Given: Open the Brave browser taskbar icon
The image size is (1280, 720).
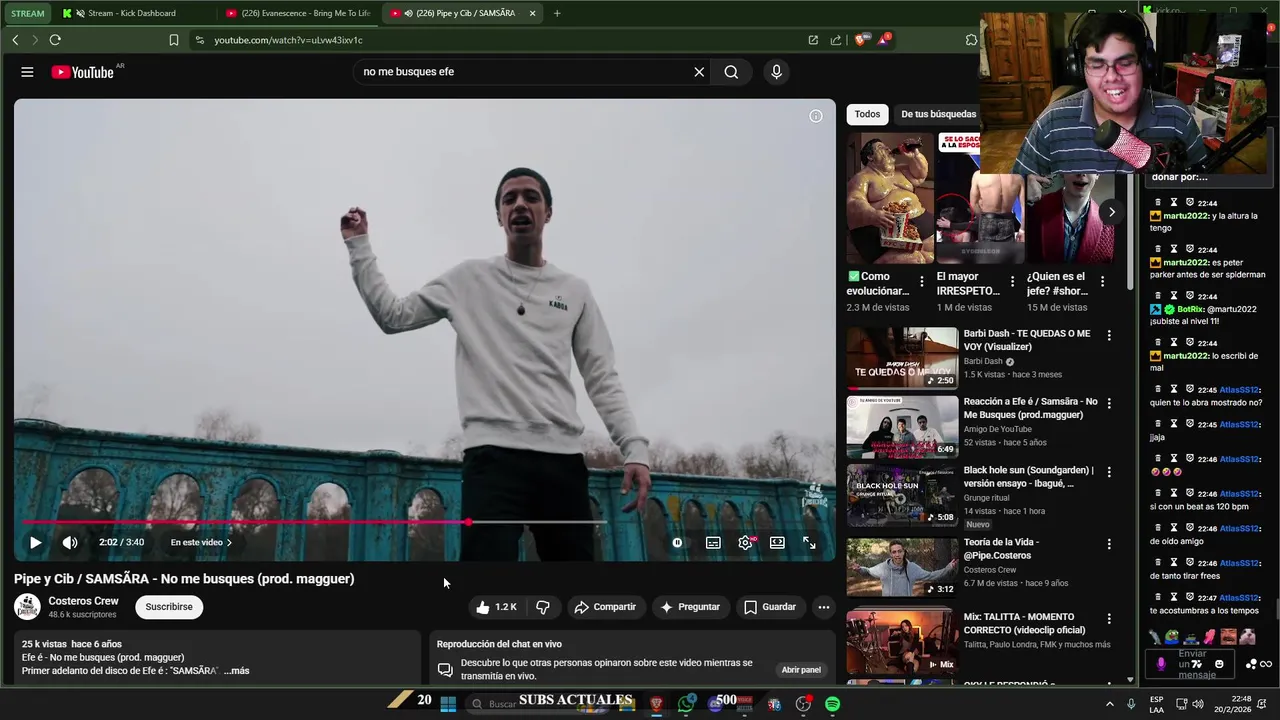Looking at the screenshot, I should coord(657,704).
